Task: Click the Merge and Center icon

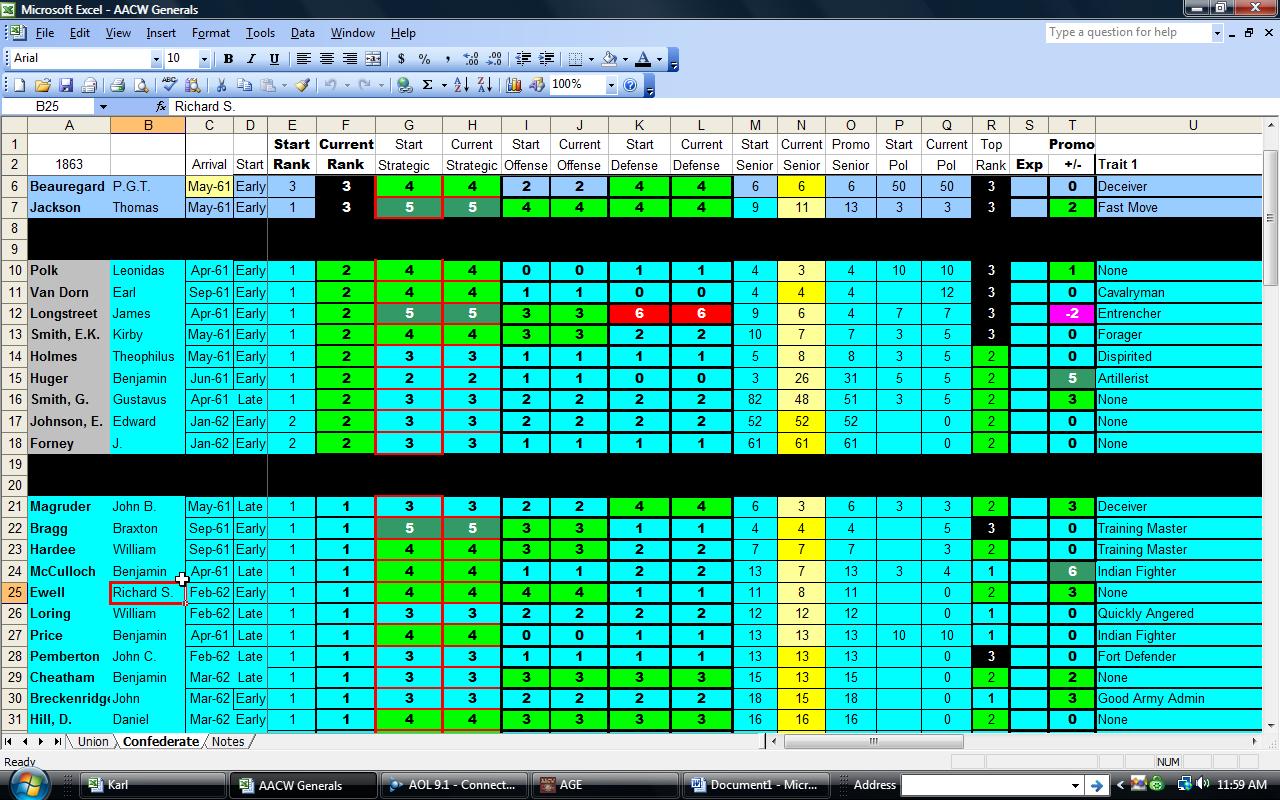Action: click(373, 59)
